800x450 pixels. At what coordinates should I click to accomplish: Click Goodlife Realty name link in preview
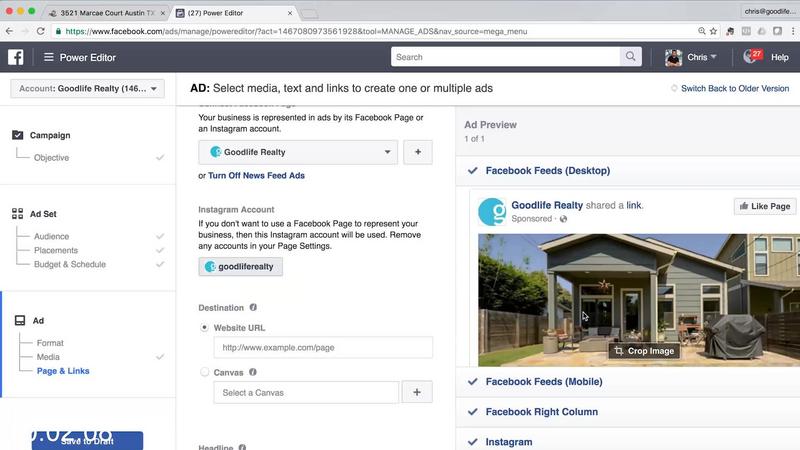pos(547,205)
